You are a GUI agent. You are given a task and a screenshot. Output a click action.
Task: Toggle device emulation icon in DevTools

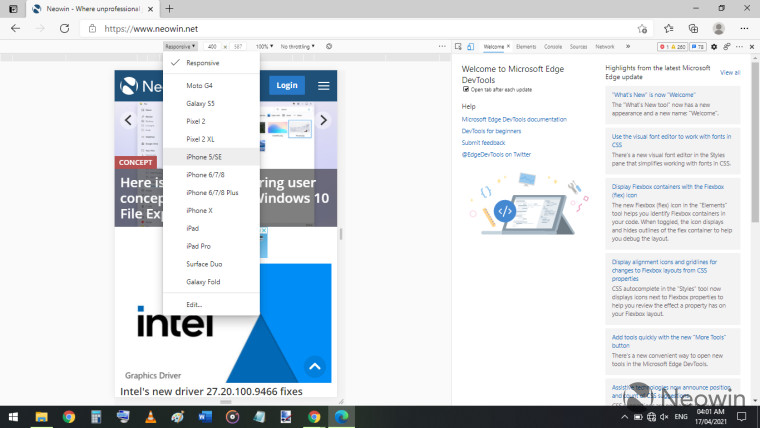471,47
